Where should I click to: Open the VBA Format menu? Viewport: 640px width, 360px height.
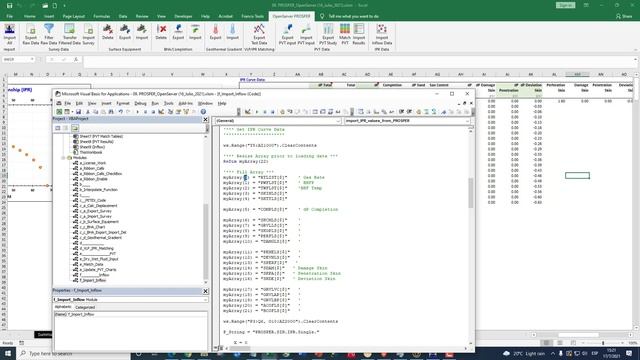[x=122, y=103]
